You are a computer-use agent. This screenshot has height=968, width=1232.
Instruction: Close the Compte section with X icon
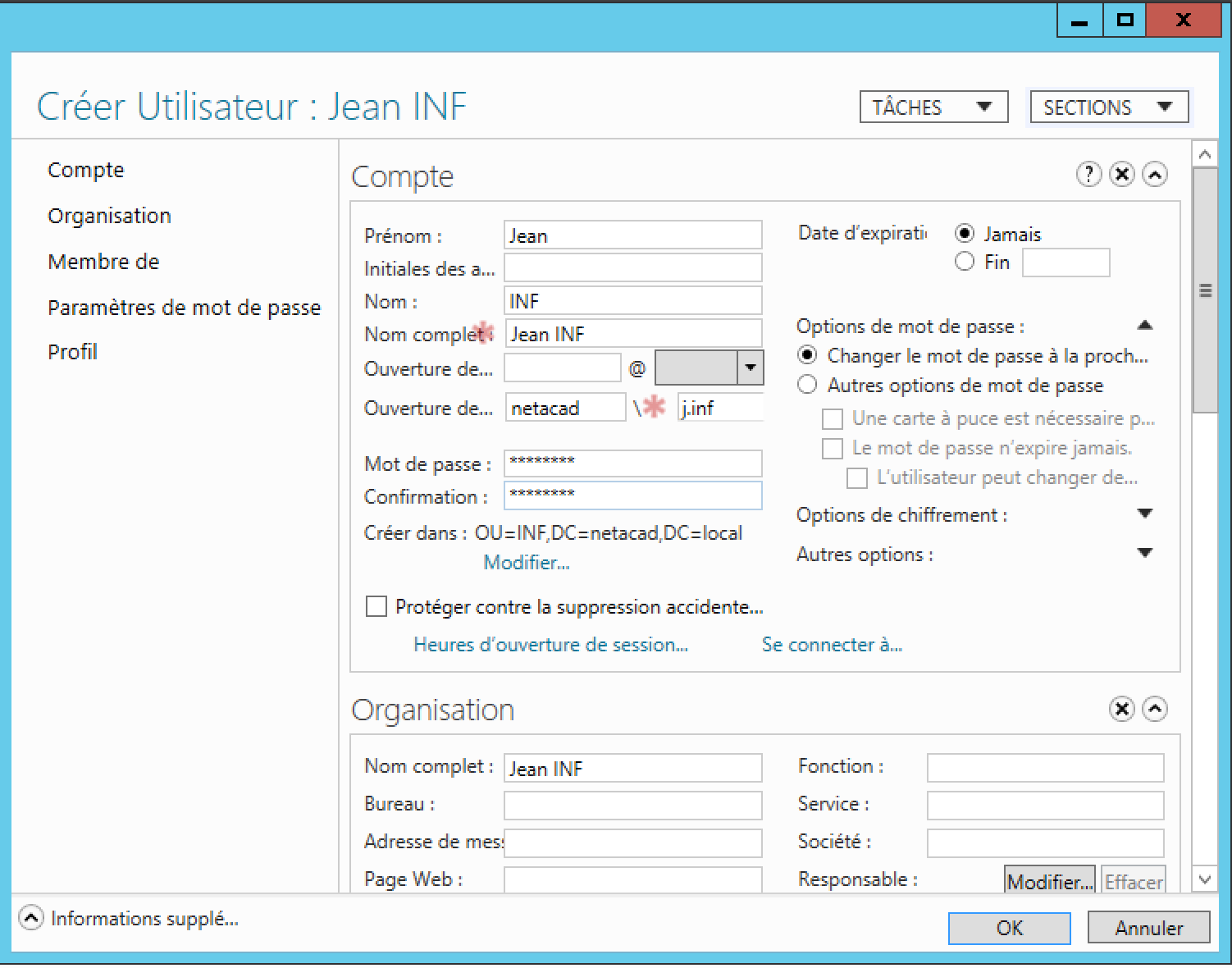tap(1121, 174)
